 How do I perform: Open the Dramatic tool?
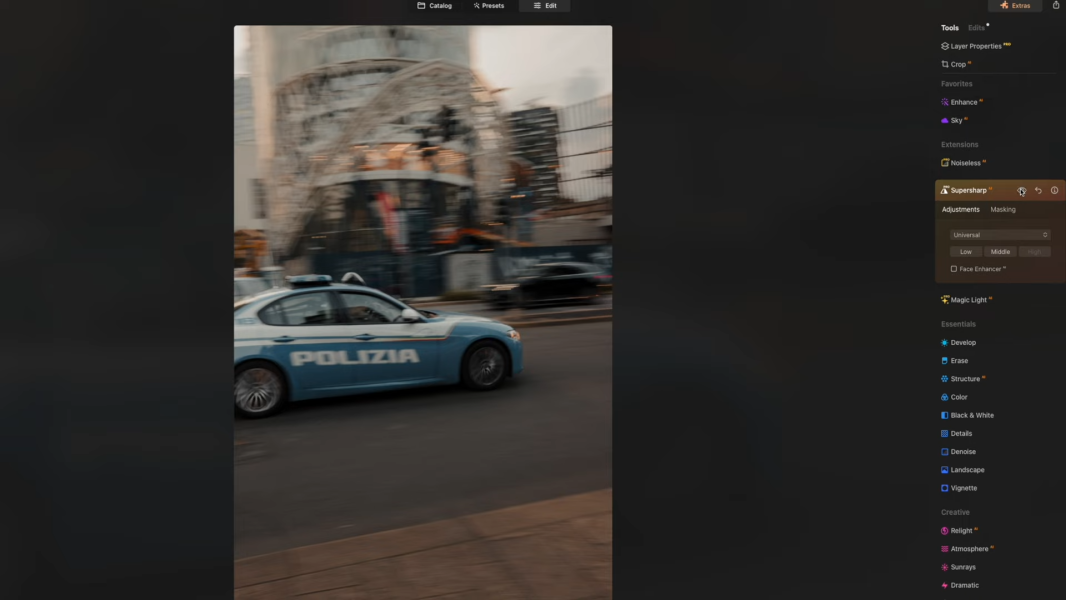tap(960, 585)
